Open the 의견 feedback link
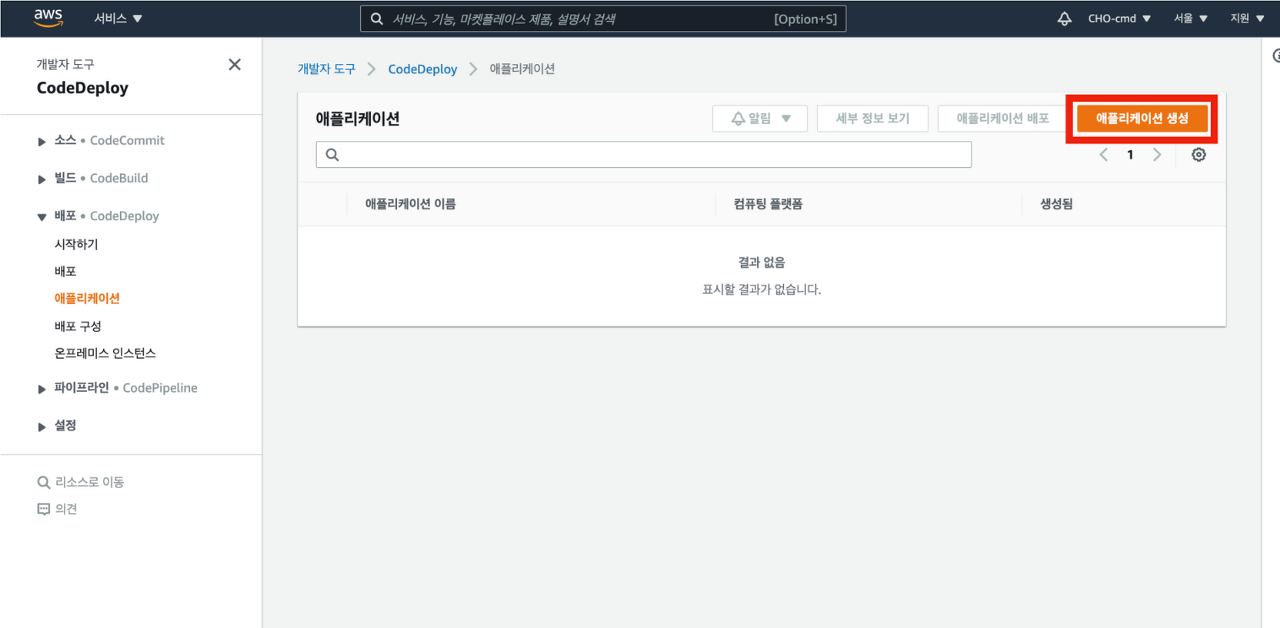Viewport: 1280px width, 628px height. [x=66, y=509]
